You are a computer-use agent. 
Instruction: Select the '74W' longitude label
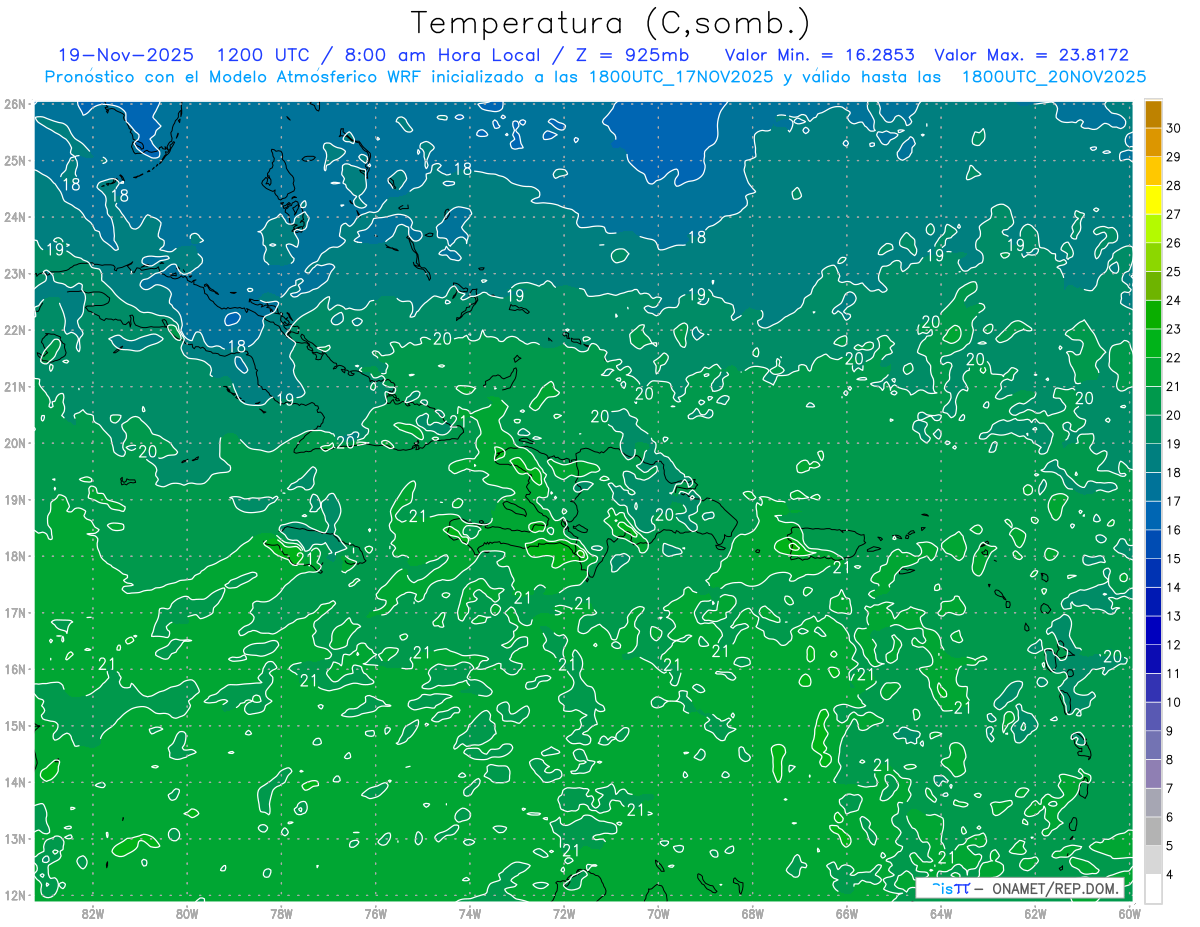(x=469, y=913)
